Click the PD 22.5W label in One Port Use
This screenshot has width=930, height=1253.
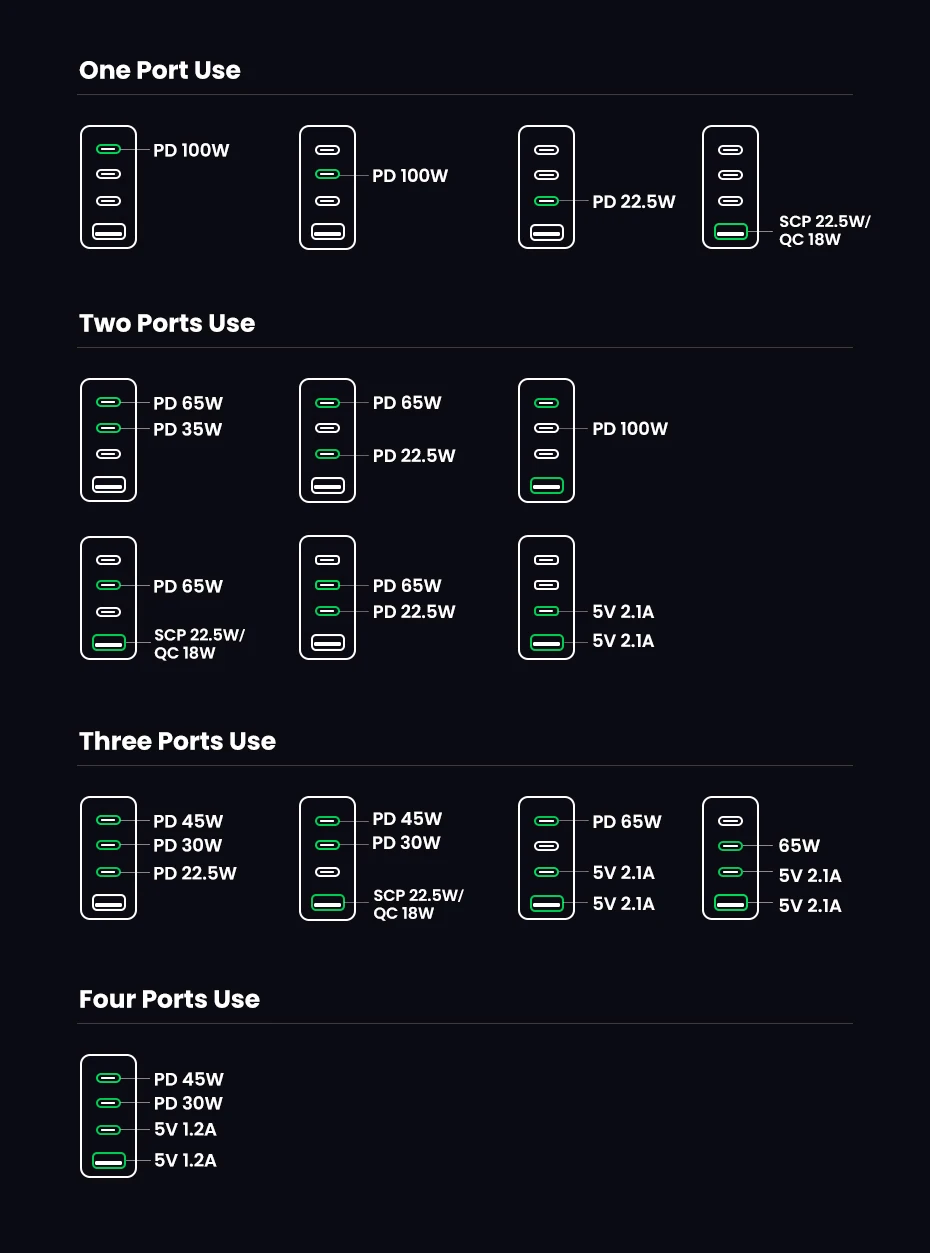pos(634,202)
